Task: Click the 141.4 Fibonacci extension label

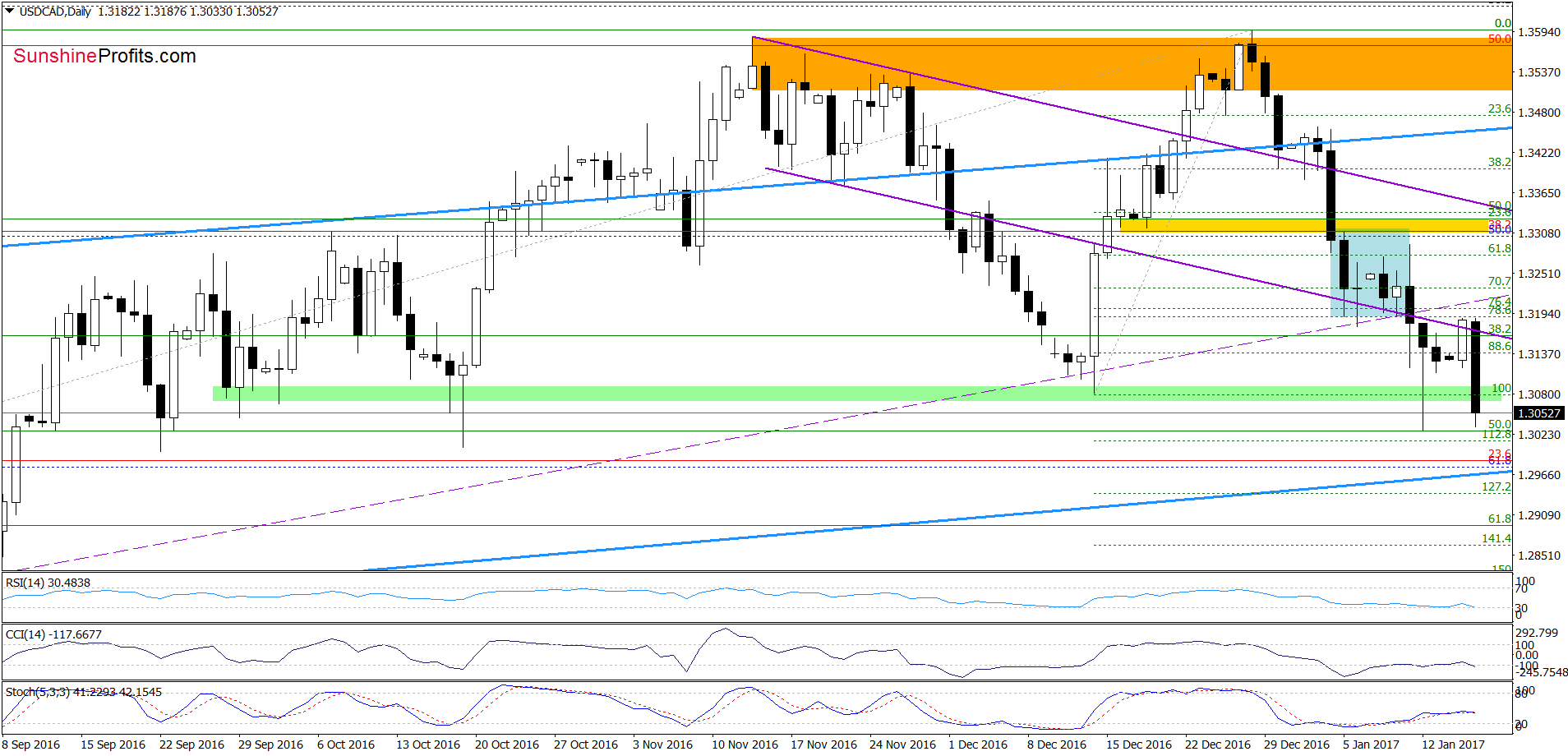Action: click(x=1497, y=538)
